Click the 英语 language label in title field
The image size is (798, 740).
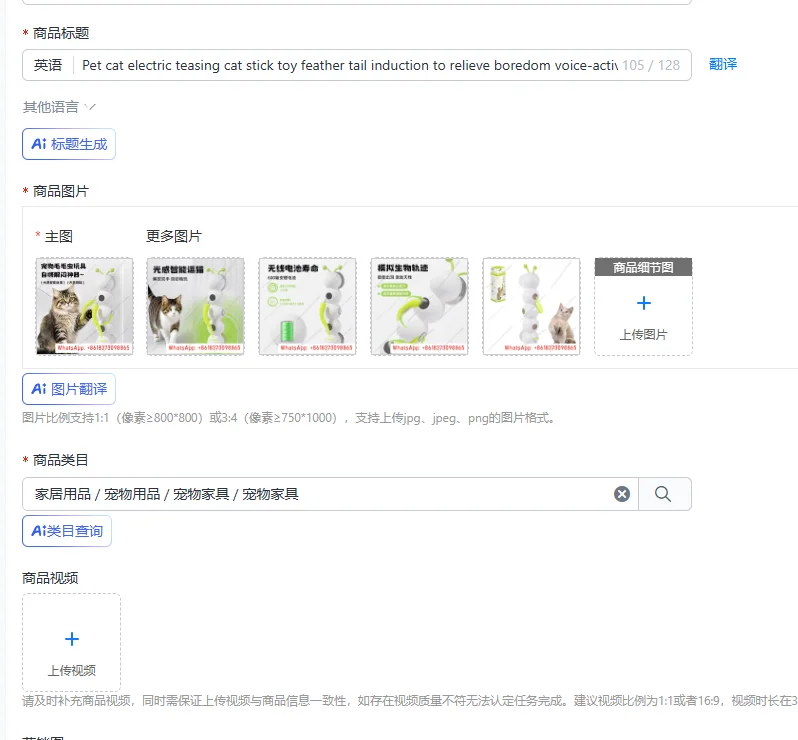coord(48,65)
